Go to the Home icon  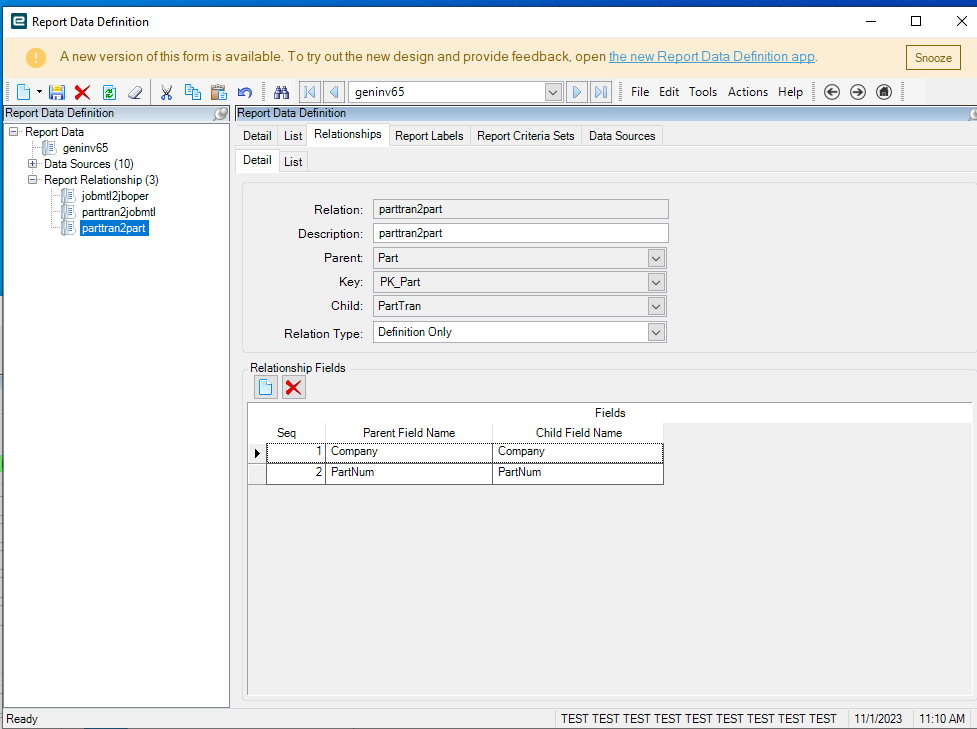point(884,92)
